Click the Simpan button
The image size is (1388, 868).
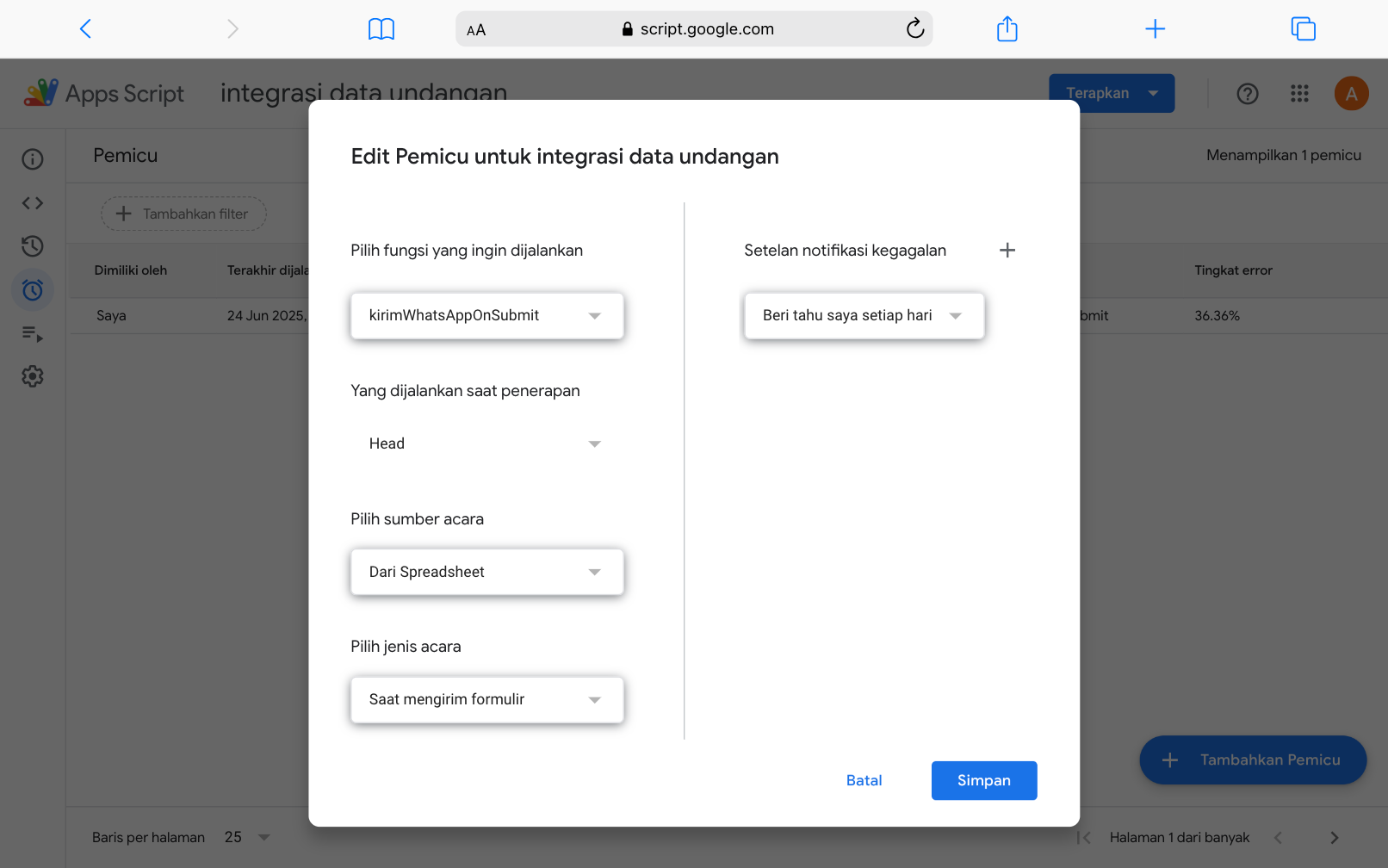tap(983, 781)
